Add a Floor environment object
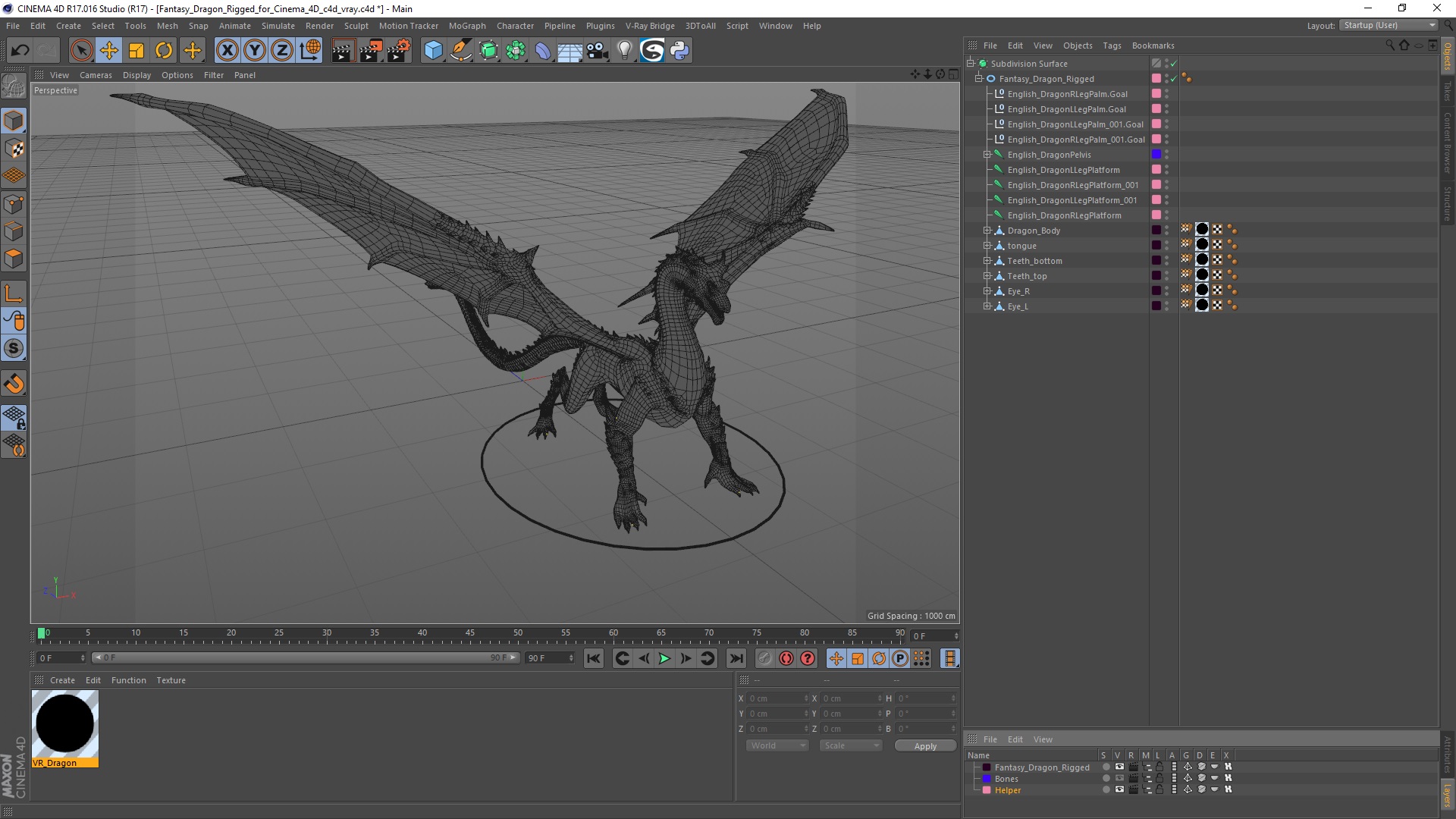The width and height of the screenshot is (1456, 819). (x=570, y=51)
